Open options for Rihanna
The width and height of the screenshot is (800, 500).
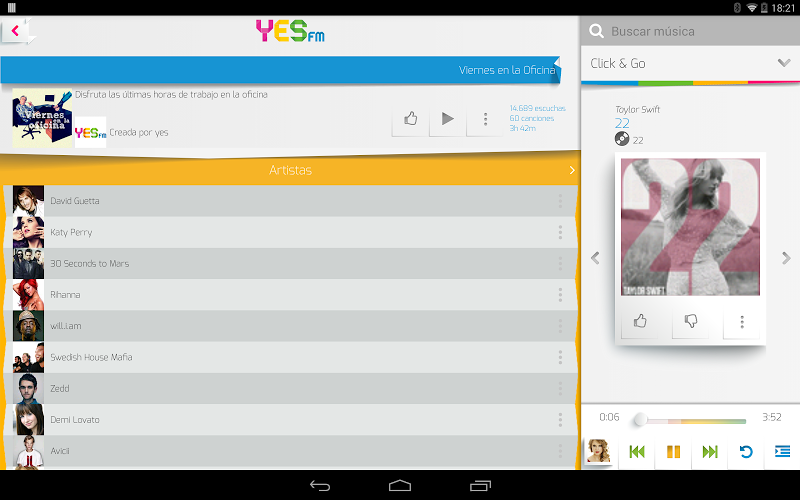[560, 294]
